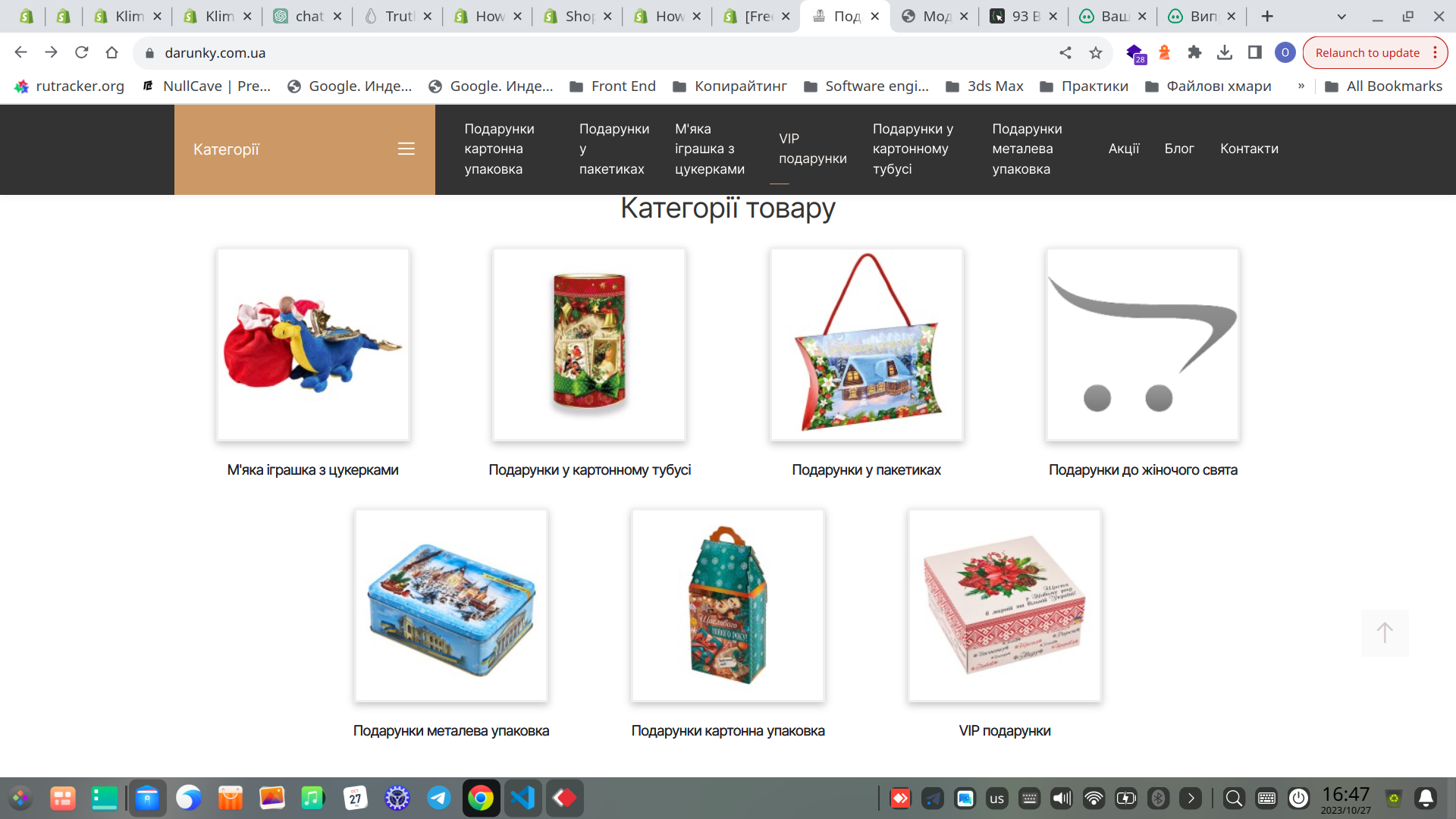
Task: Click the scroll-to-top arrow button
Action: click(1385, 632)
